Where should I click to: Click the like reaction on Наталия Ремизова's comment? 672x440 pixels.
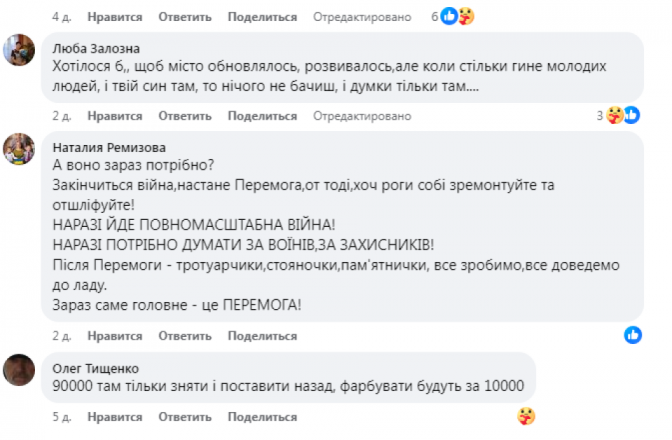pos(633,334)
